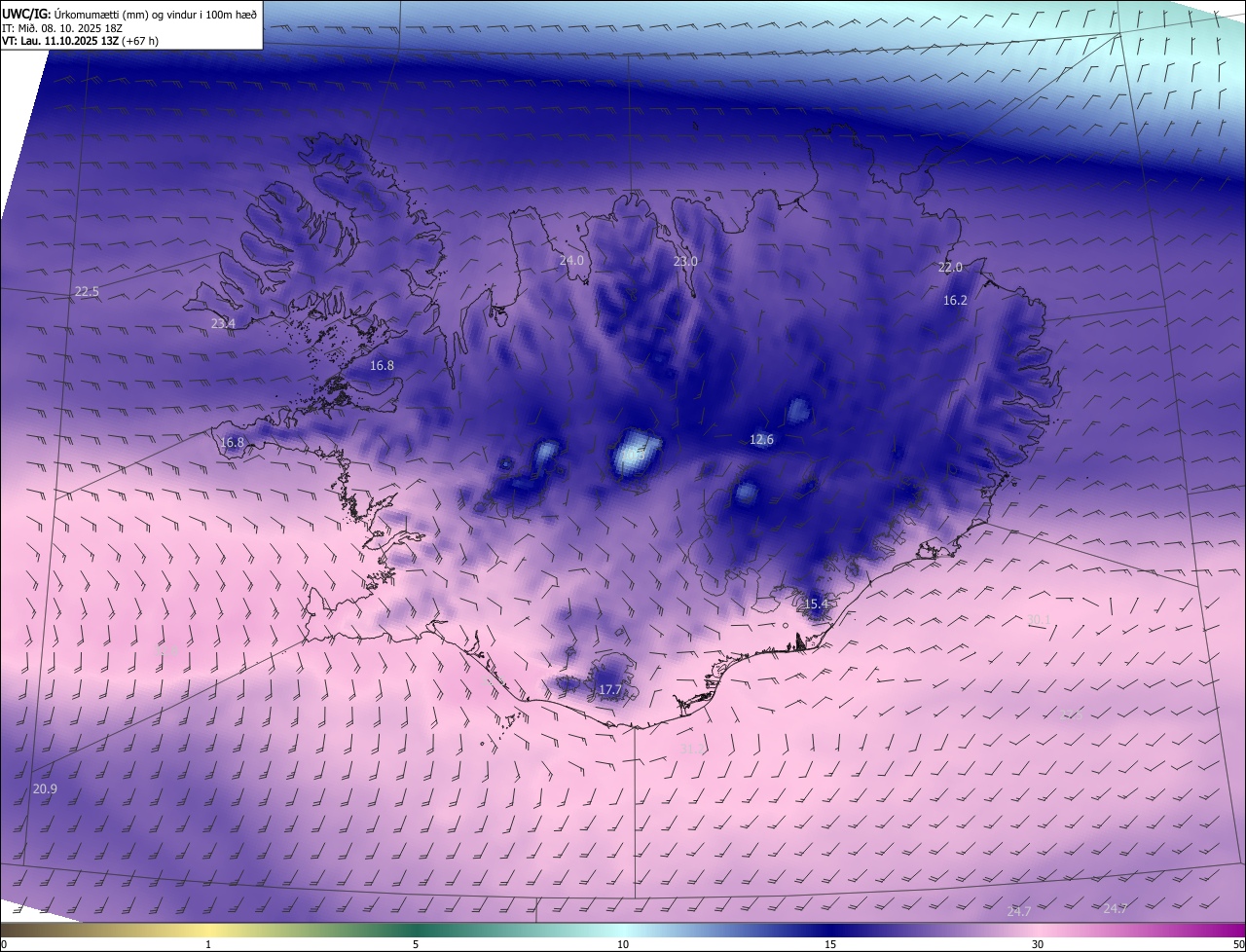Click the color scale tick labeled 30
Image resolution: width=1246 pixels, height=952 pixels.
(x=1038, y=944)
